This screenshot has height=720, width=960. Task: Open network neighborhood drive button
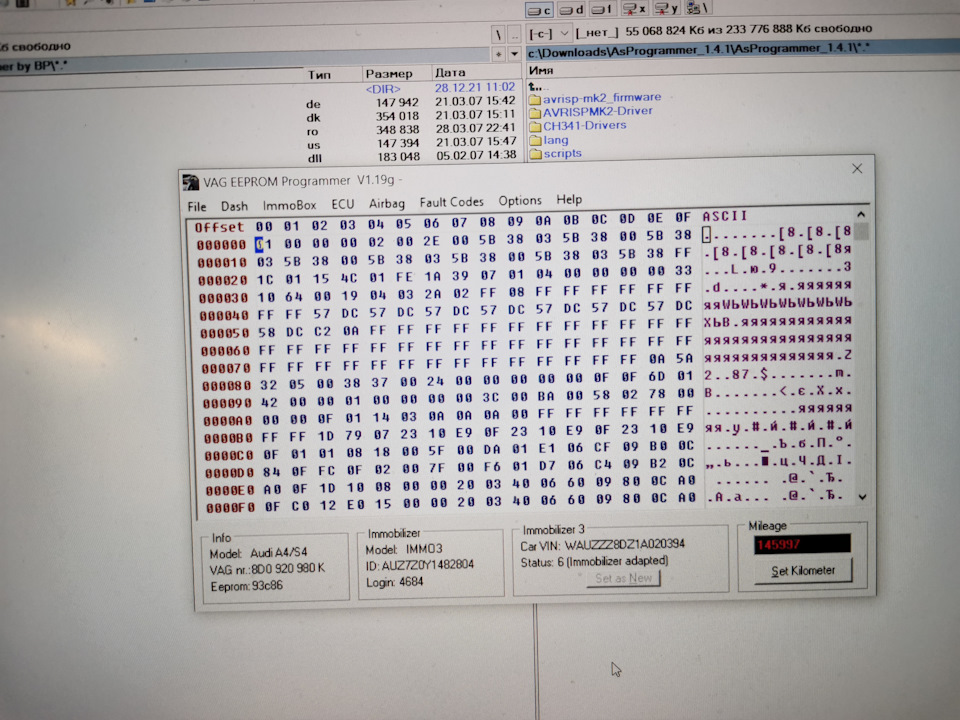(x=697, y=8)
